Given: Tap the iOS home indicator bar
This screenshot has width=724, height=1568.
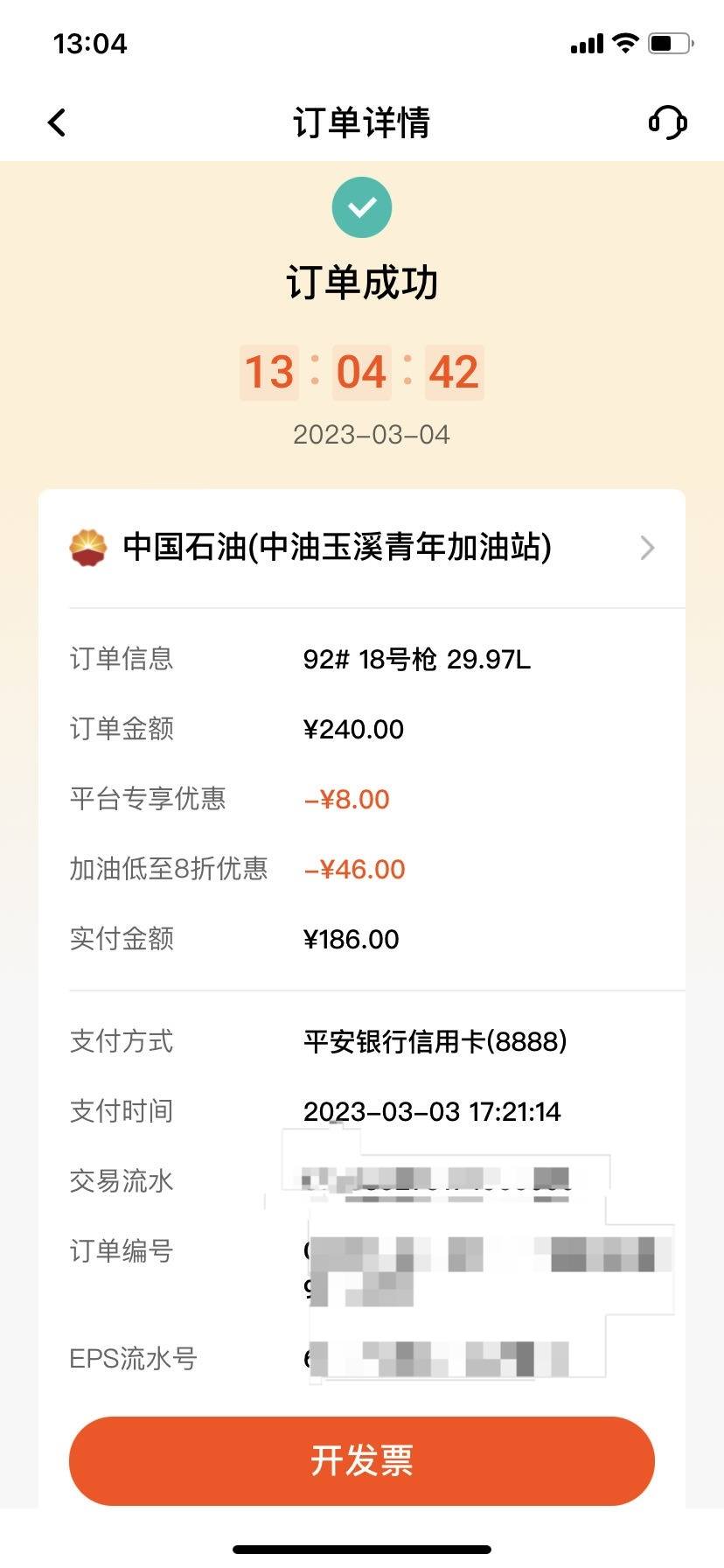Looking at the screenshot, I should click(362, 1549).
